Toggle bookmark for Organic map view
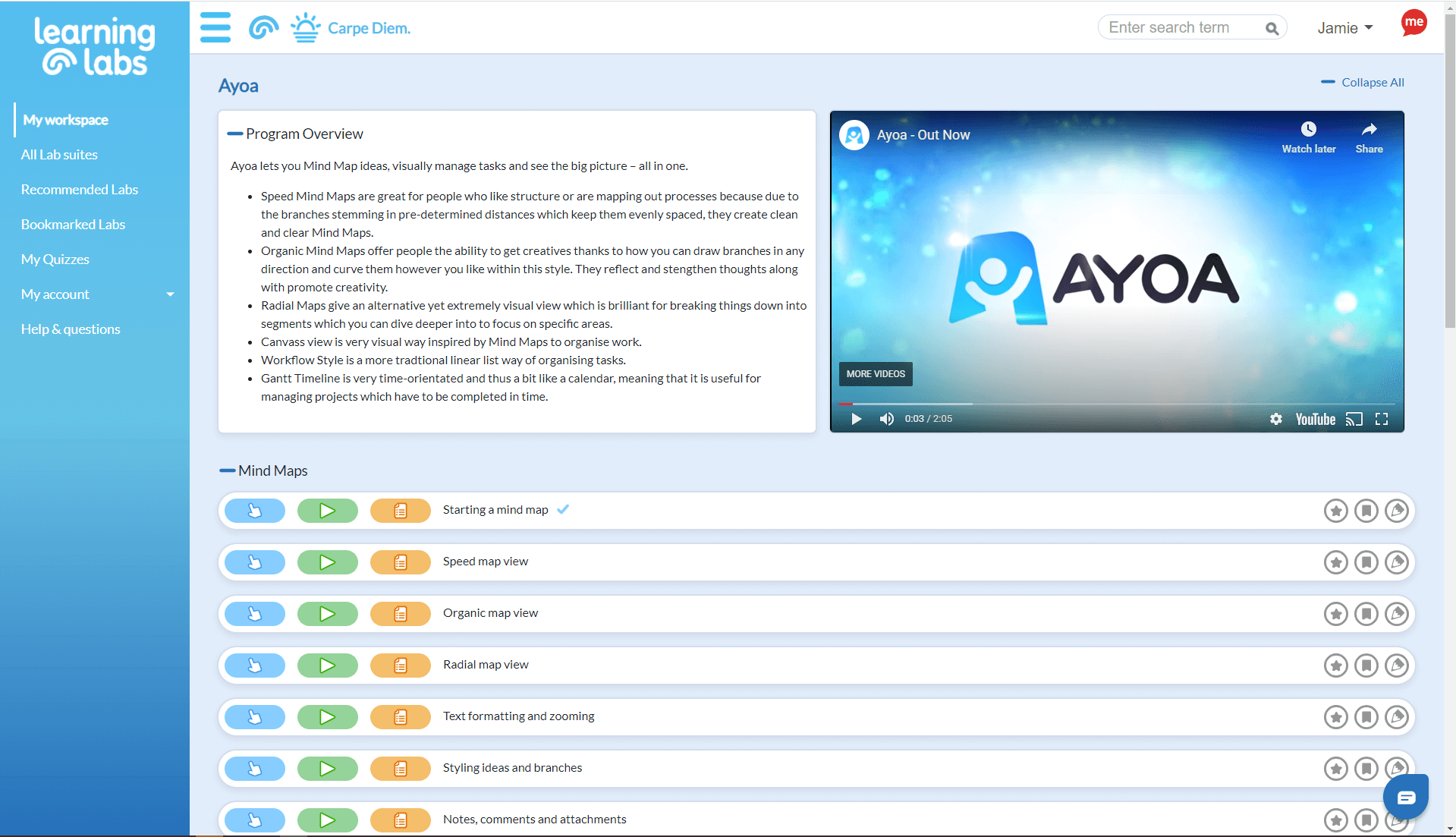This screenshot has width=1456, height=837. (1366, 614)
